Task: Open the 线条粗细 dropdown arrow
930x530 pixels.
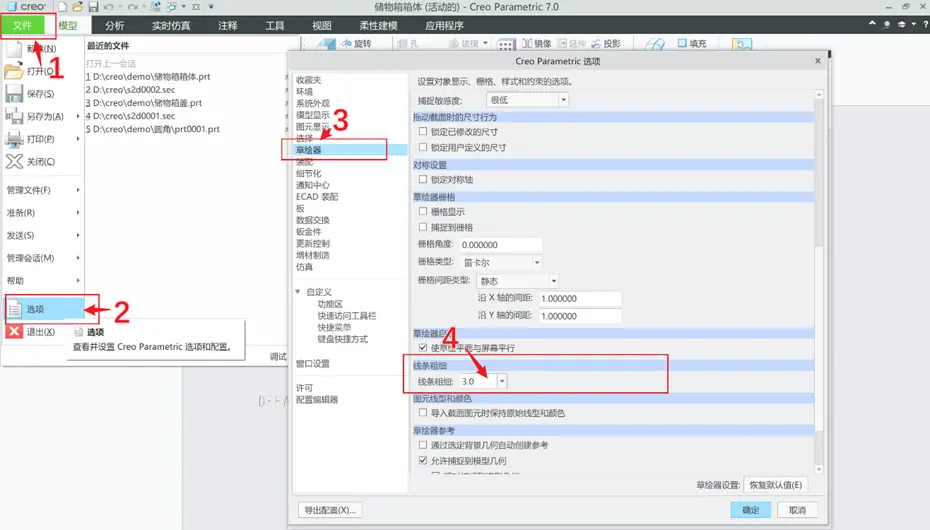Action: click(502, 381)
